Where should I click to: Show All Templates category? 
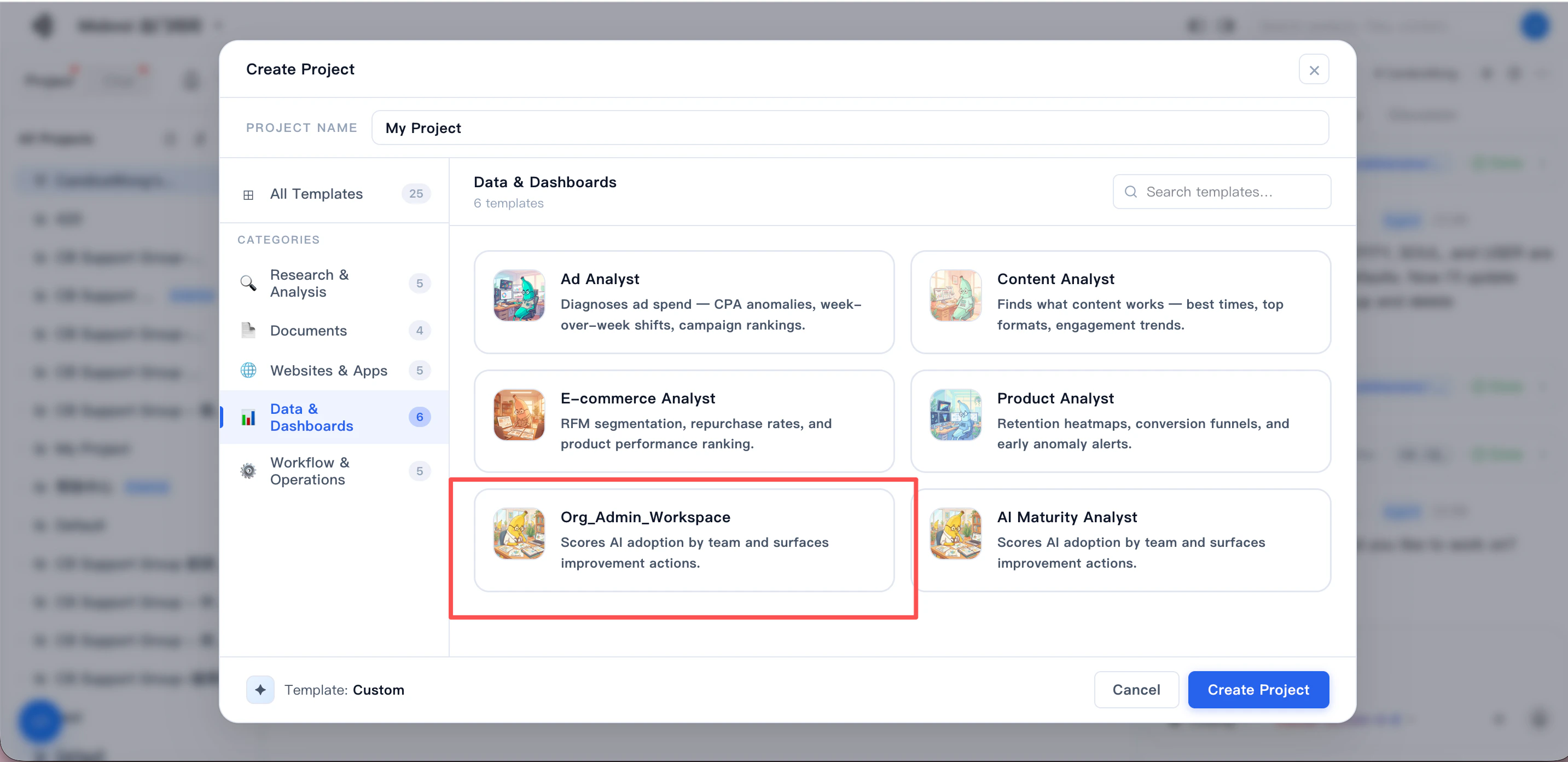(x=334, y=194)
